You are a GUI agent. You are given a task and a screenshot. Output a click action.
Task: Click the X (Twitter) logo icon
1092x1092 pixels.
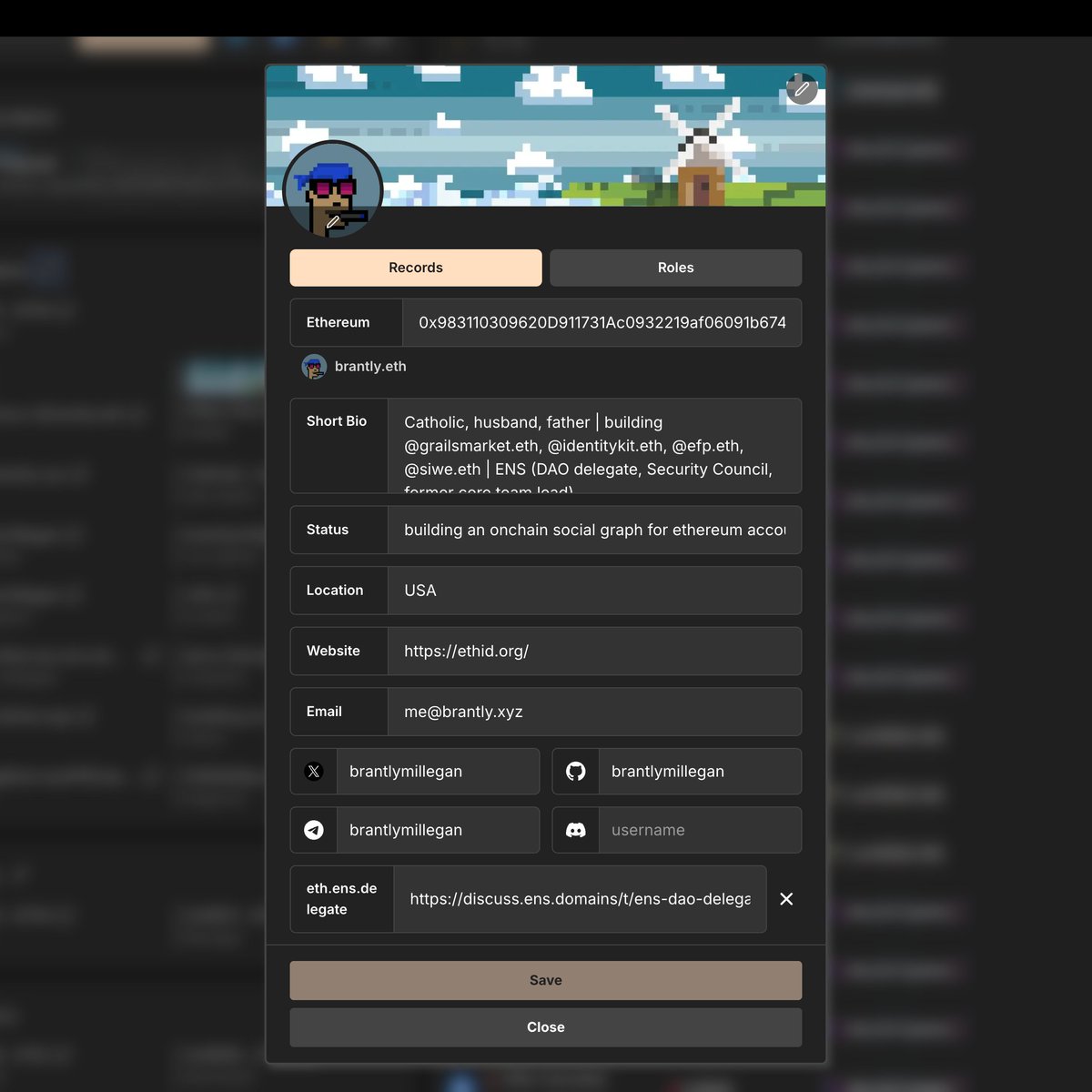pyautogui.click(x=314, y=772)
